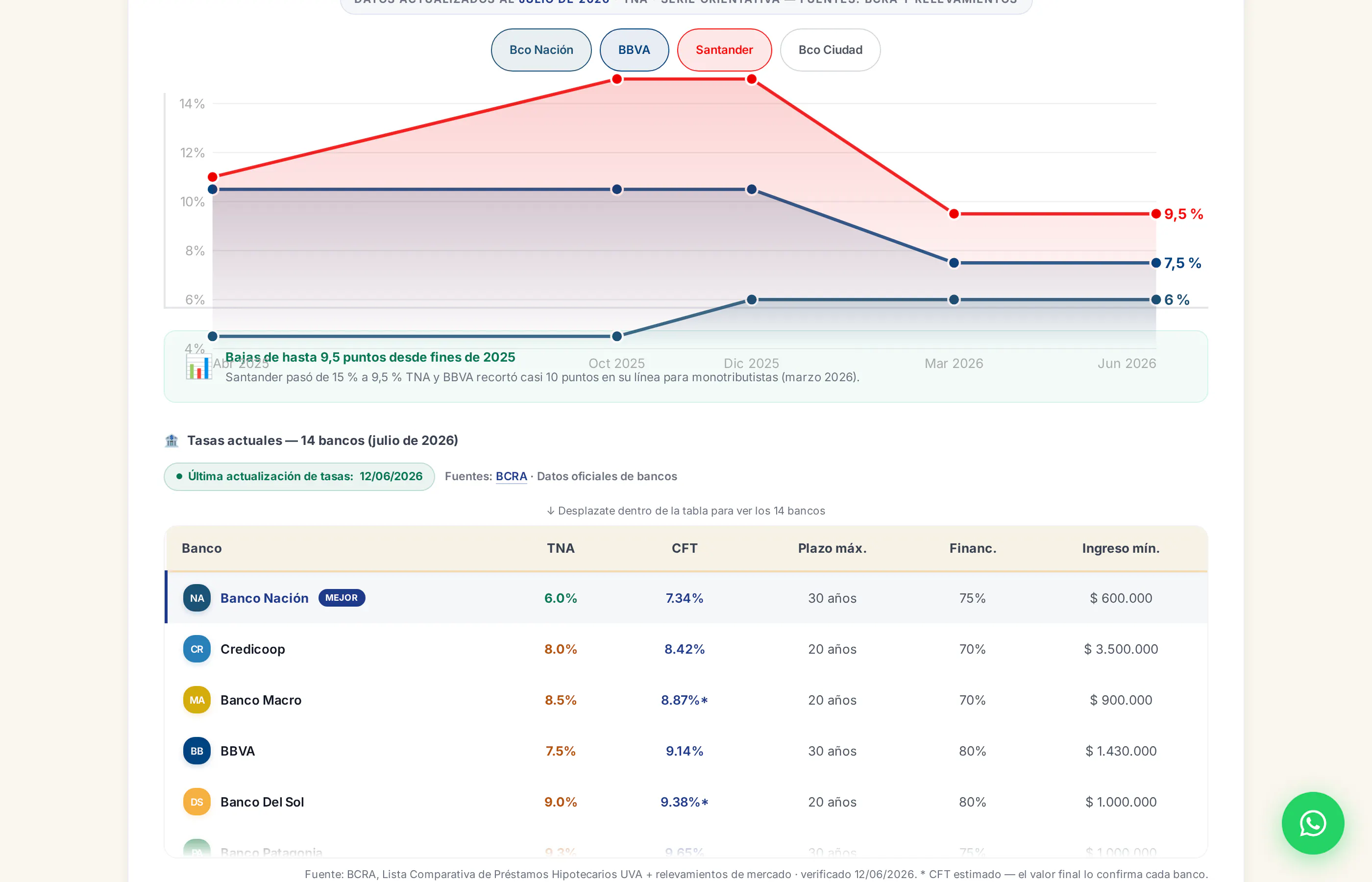
Task: Select the Banco Del Sol bank name
Action: coord(262,802)
